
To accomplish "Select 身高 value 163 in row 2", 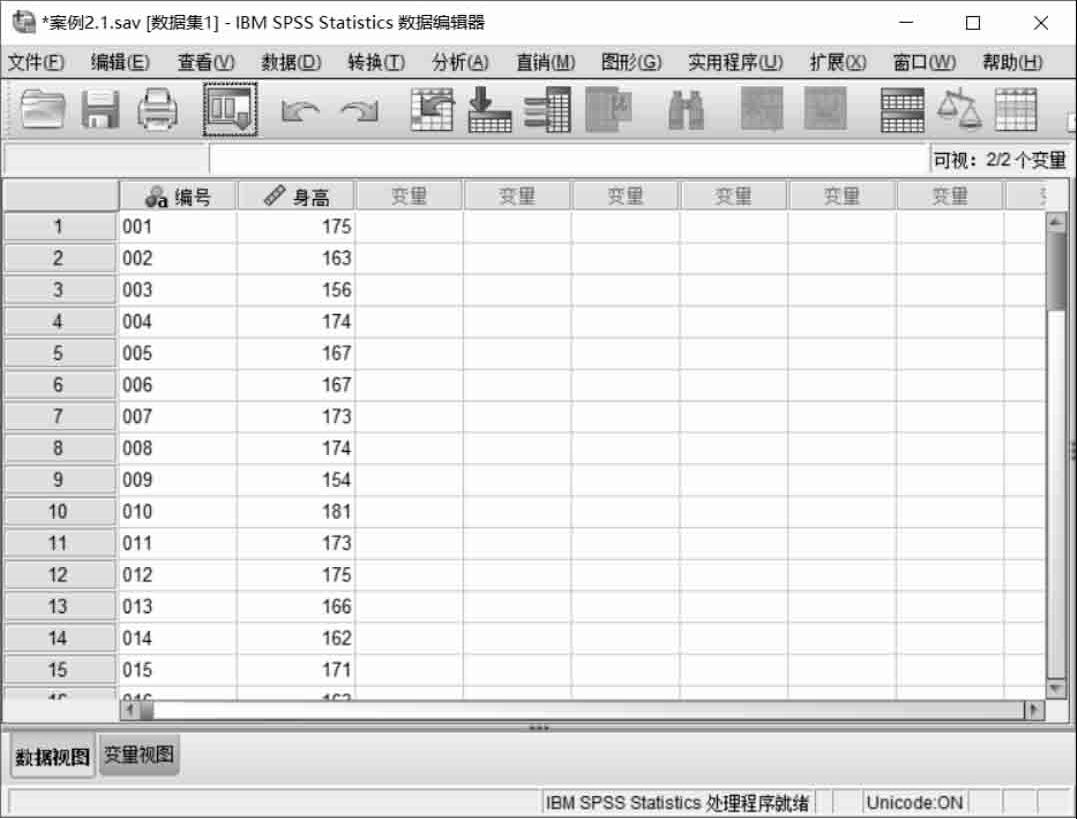I will 296,258.
